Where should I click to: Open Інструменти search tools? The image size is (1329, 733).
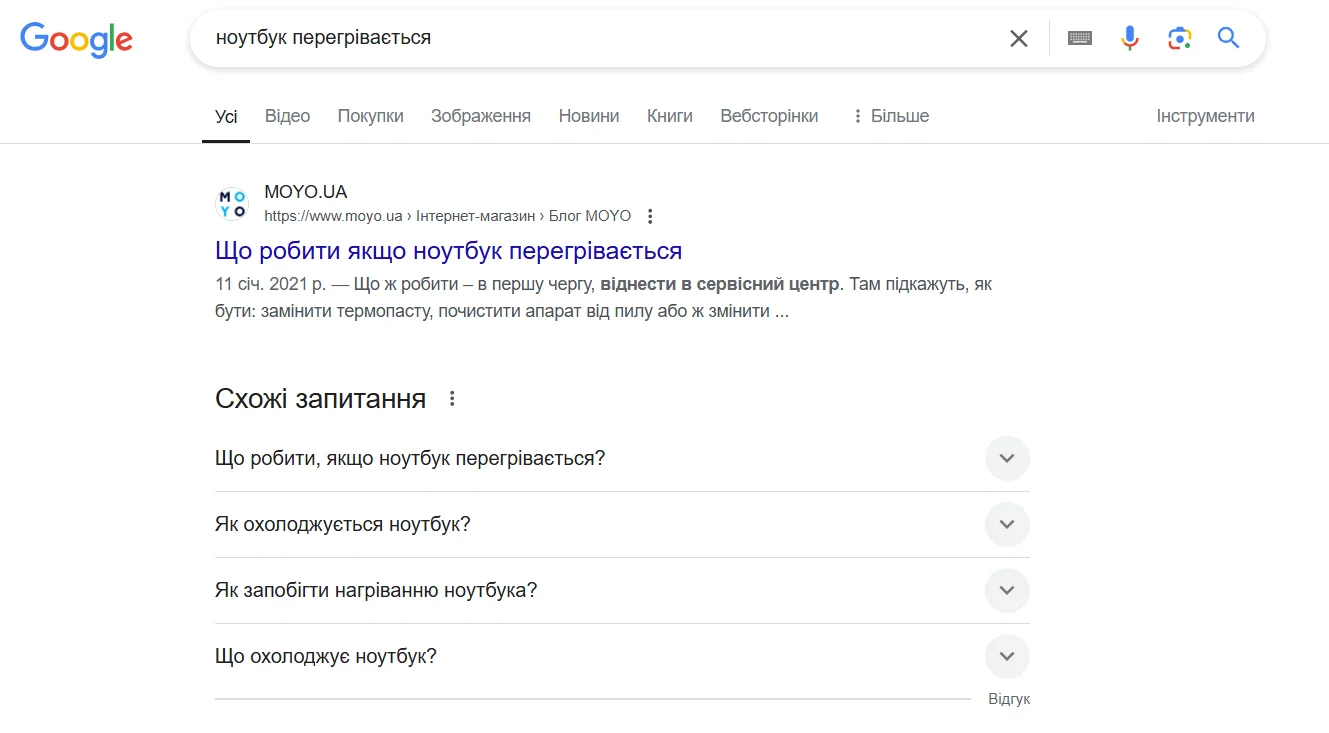pos(1205,116)
